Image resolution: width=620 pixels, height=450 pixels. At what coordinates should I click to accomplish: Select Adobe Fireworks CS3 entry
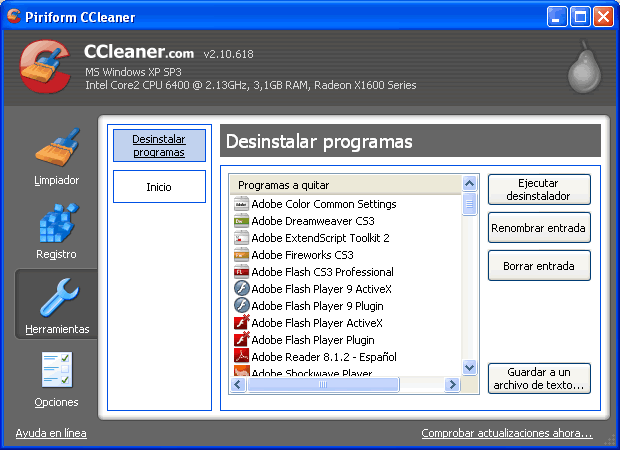(302, 255)
